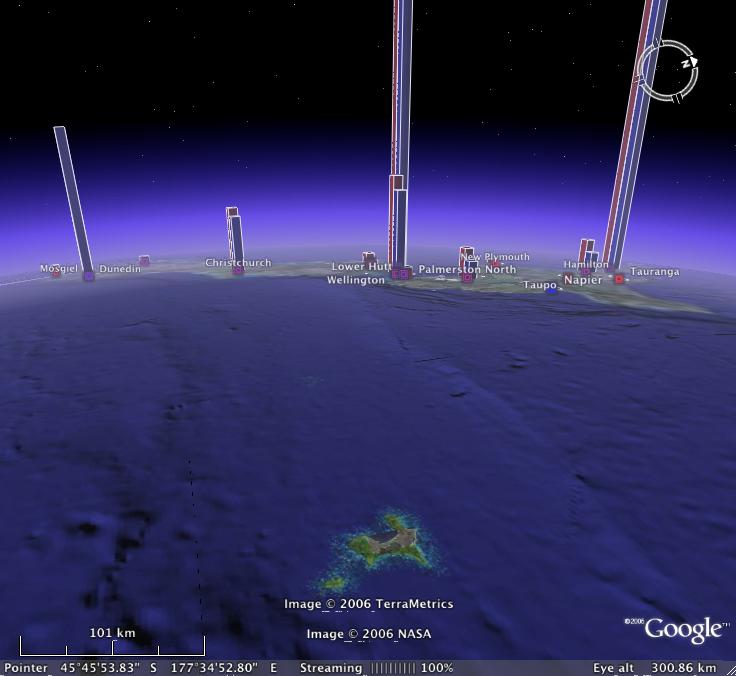
Task: Select the Christchurch placemark marker
Action: coord(238,271)
